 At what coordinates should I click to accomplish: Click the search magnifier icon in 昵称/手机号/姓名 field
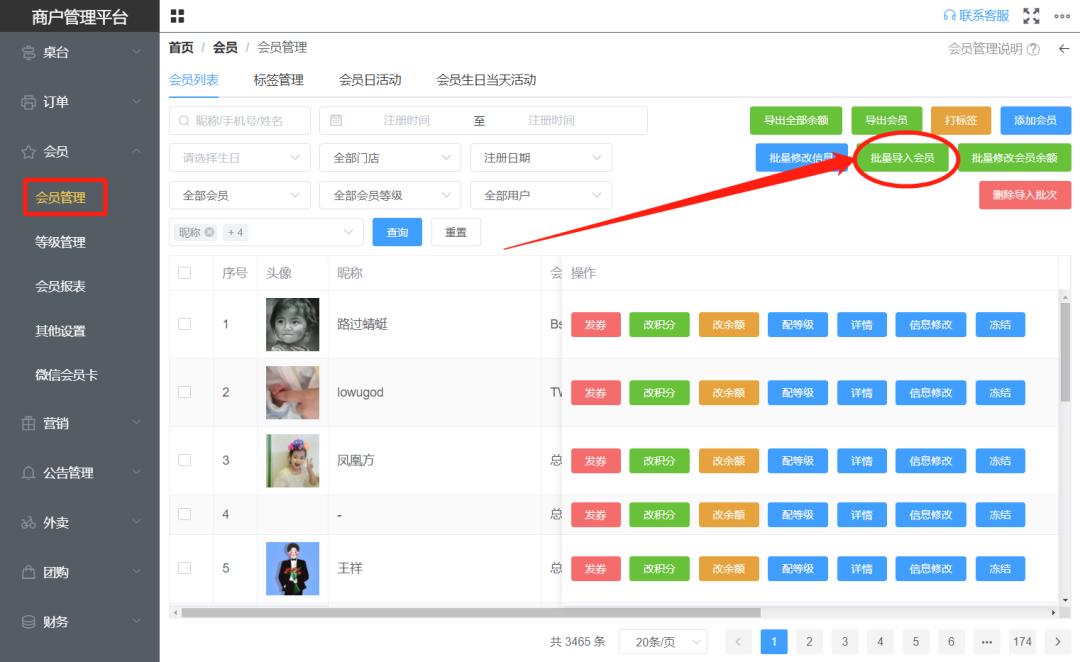pyautogui.click(x=184, y=121)
